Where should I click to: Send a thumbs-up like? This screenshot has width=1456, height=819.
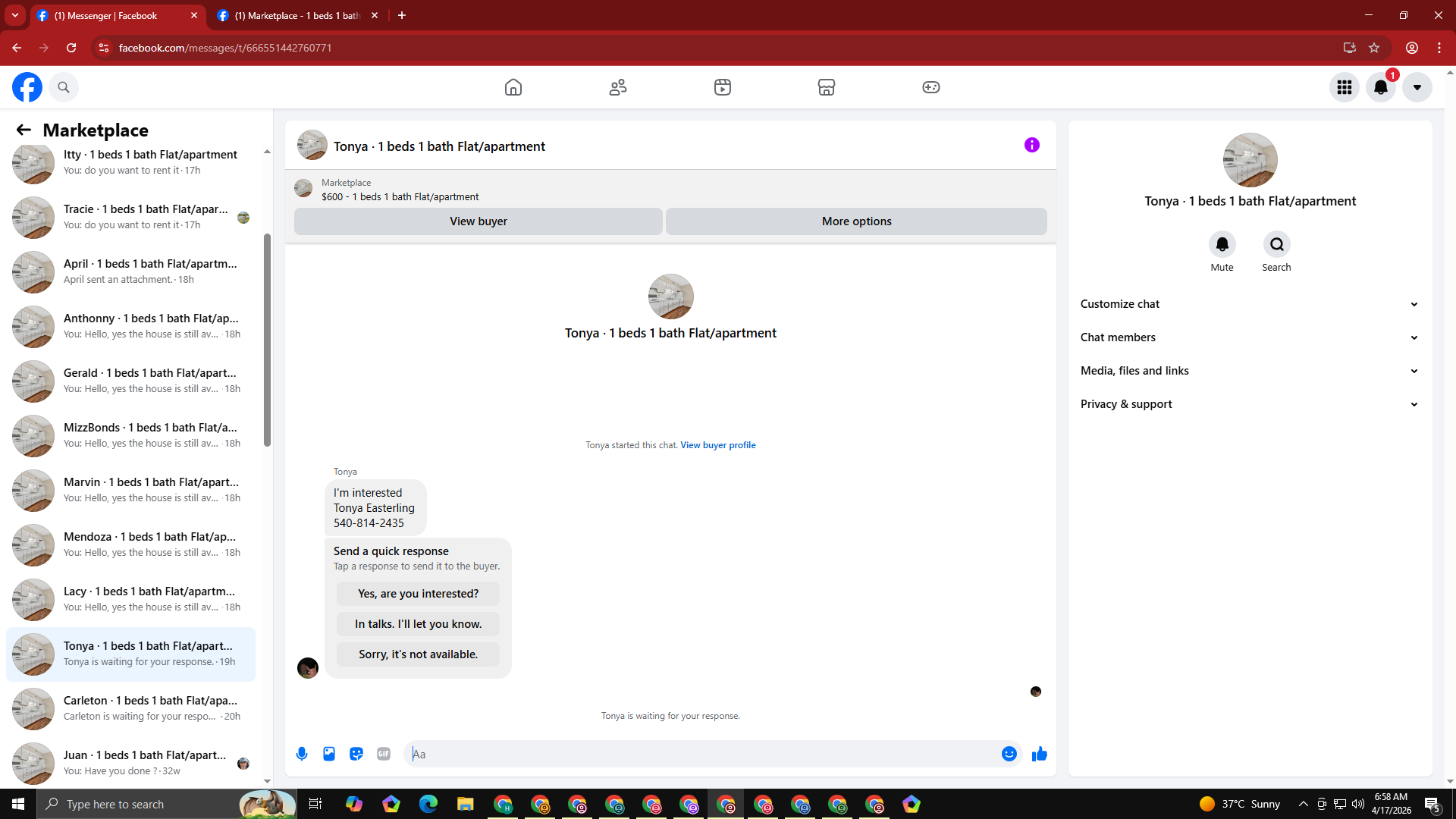(x=1040, y=754)
